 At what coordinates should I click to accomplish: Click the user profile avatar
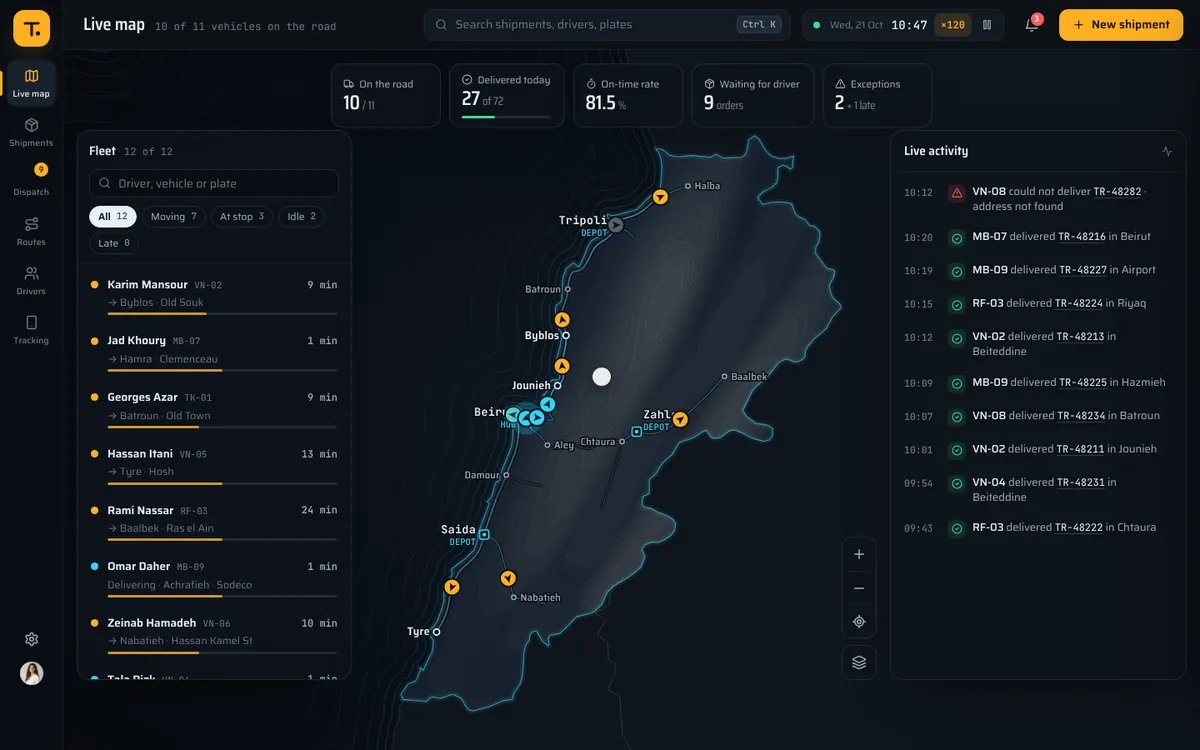click(x=31, y=673)
